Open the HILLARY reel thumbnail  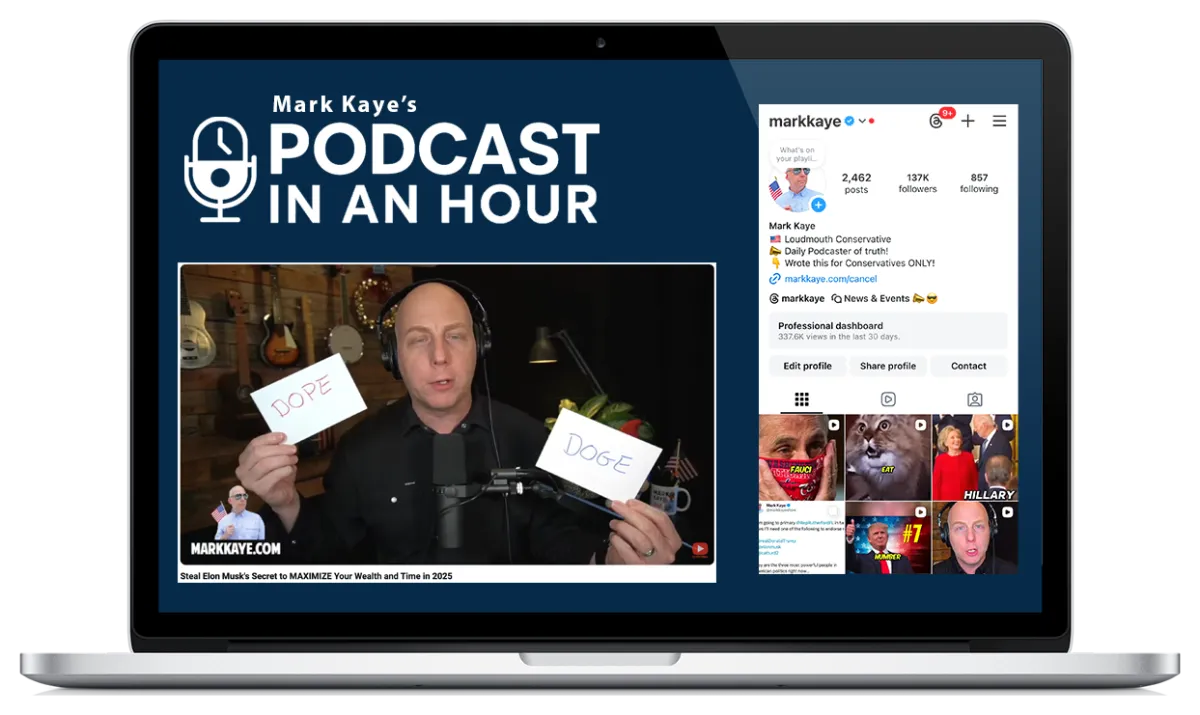[975, 457]
